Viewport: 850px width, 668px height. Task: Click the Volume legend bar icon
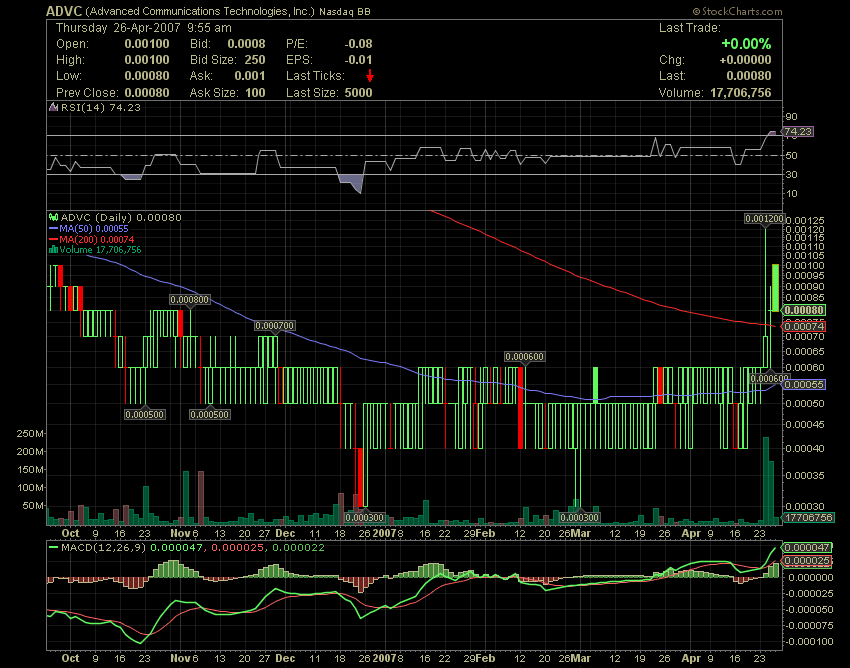tap(53, 249)
